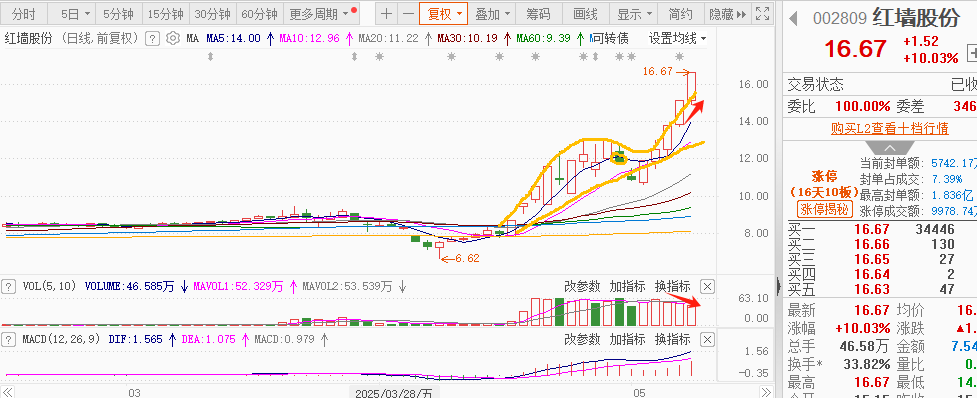
Task: Close the VOL indicator panel
Action: (x=707, y=287)
